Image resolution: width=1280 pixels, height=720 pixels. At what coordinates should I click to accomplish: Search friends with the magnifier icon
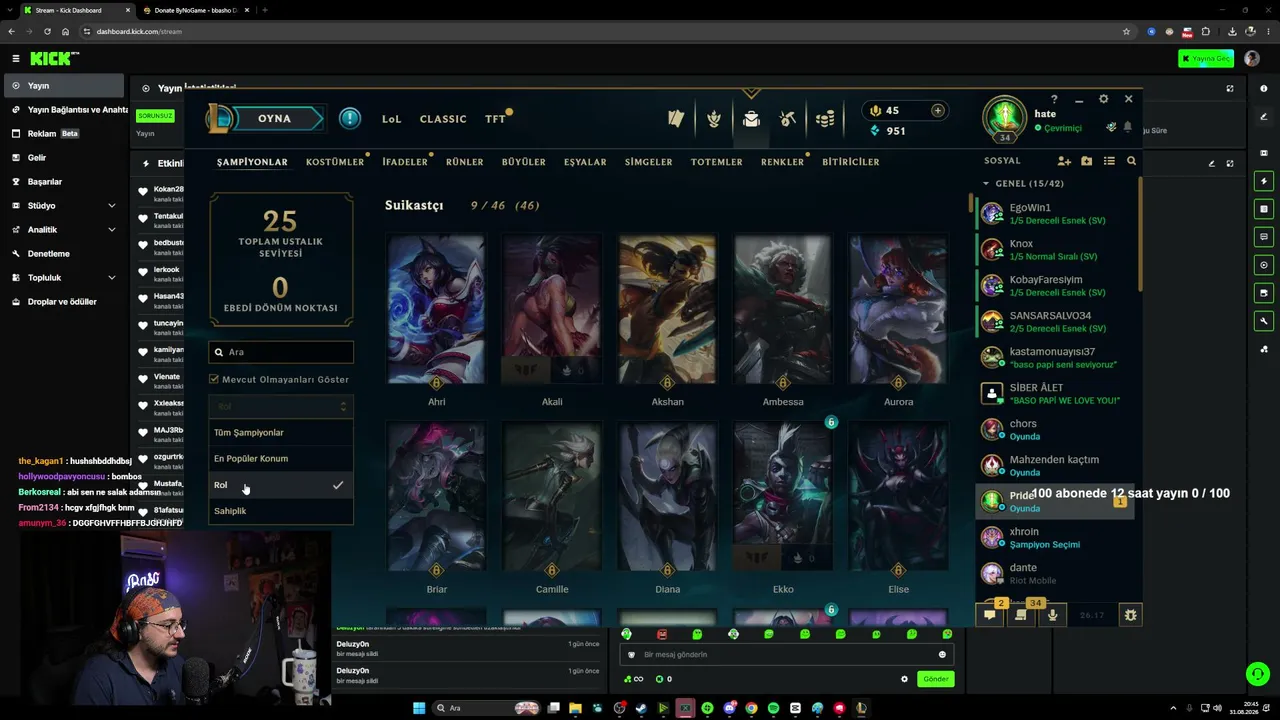[1131, 161]
